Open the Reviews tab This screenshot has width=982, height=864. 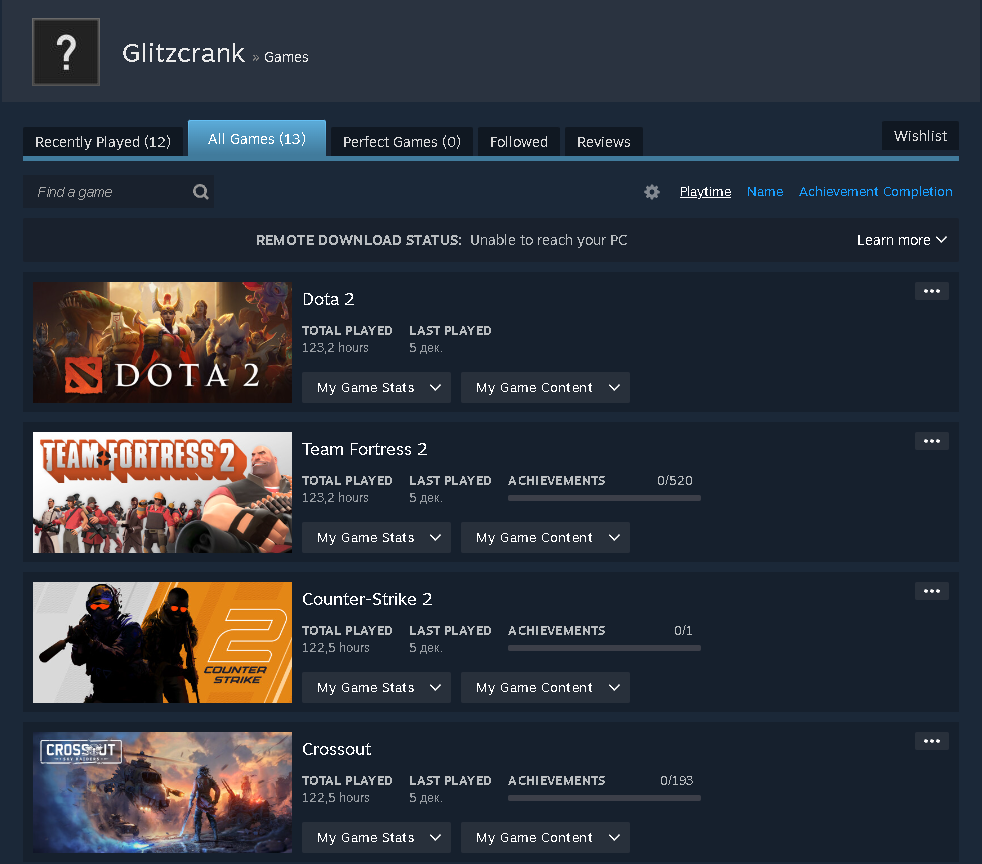(604, 142)
